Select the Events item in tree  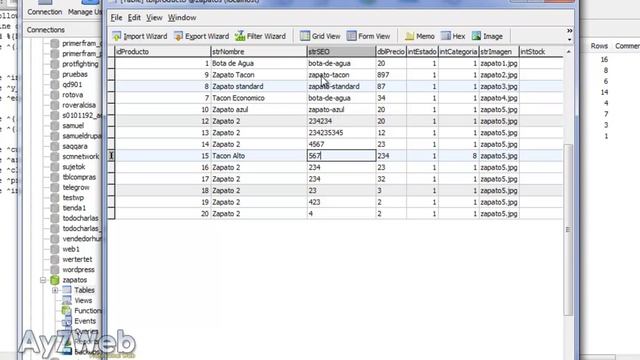point(85,321)
